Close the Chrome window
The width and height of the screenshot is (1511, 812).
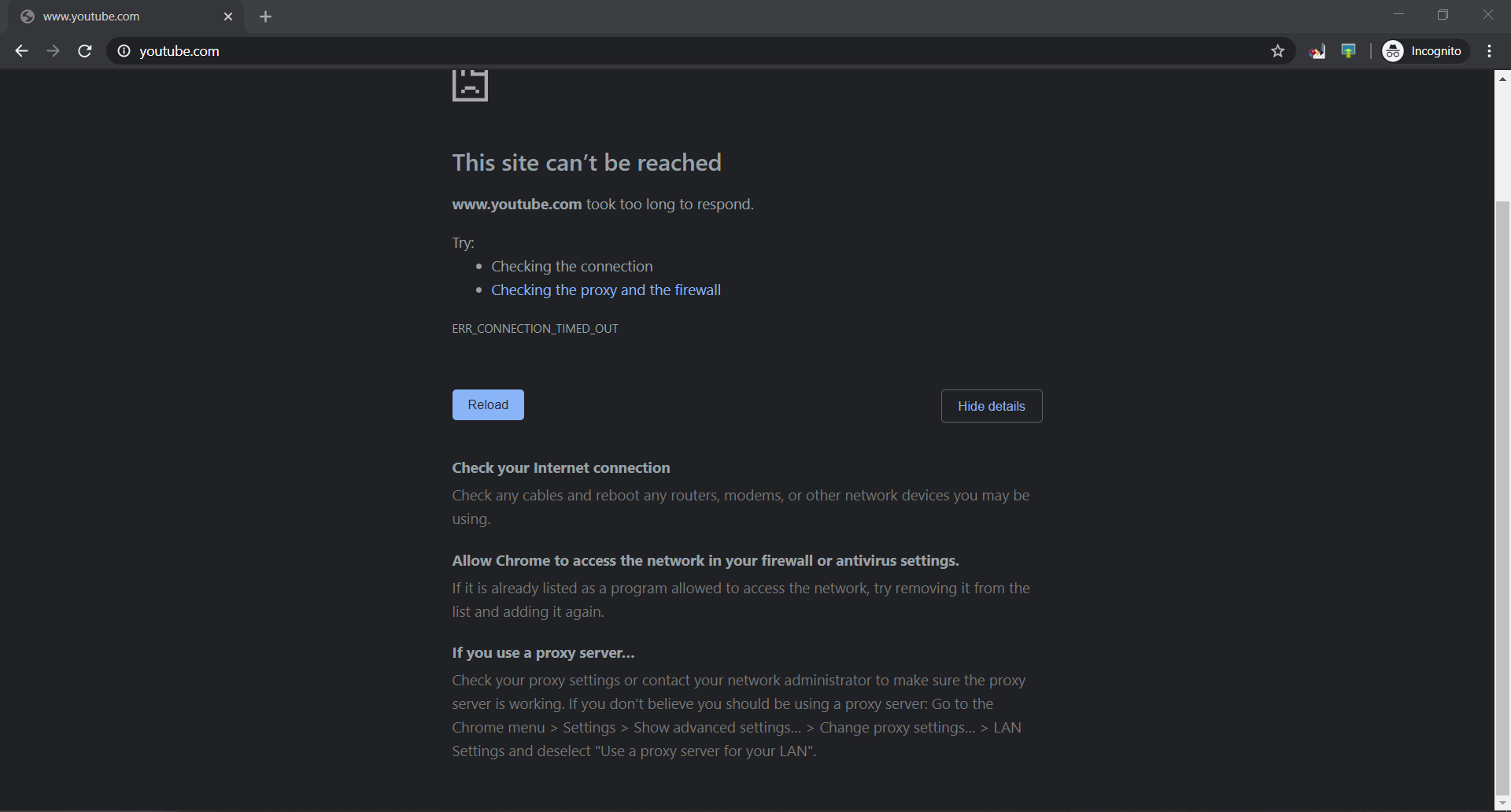pyautogui.click(x=1487, y=14)
